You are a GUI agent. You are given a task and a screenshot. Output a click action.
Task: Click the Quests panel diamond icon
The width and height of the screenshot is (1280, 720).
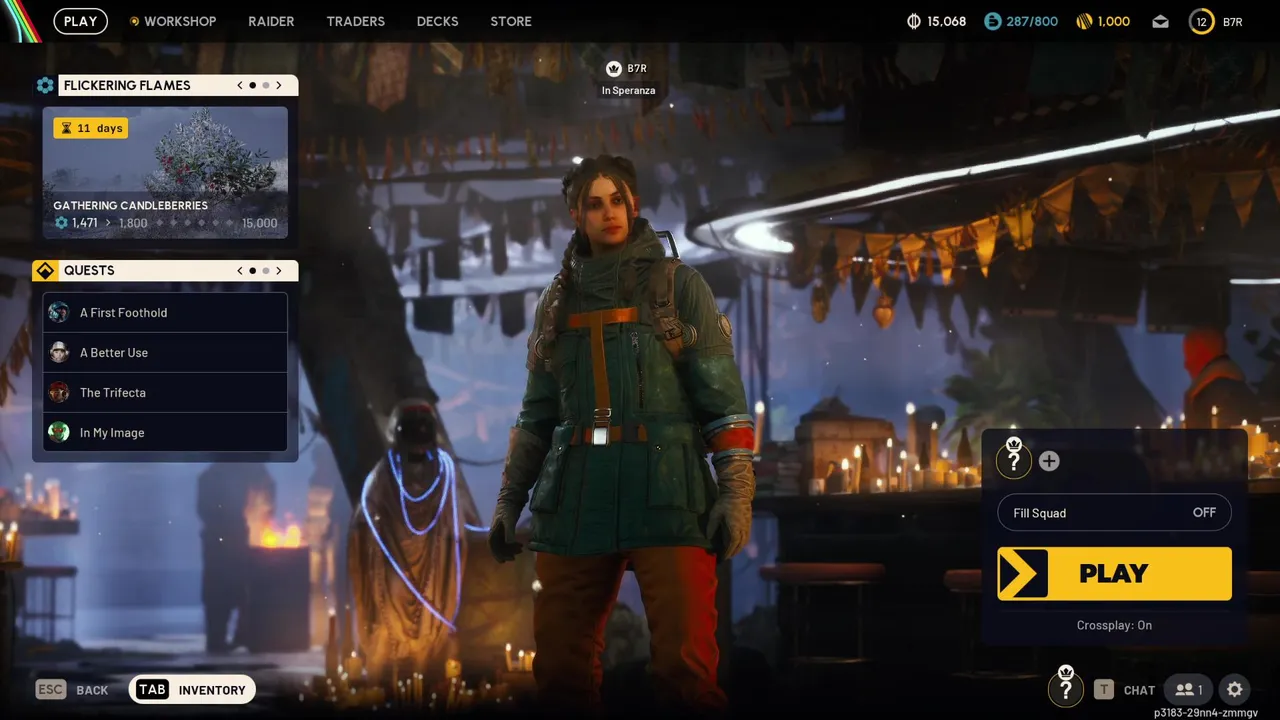(x=45, y=270)
